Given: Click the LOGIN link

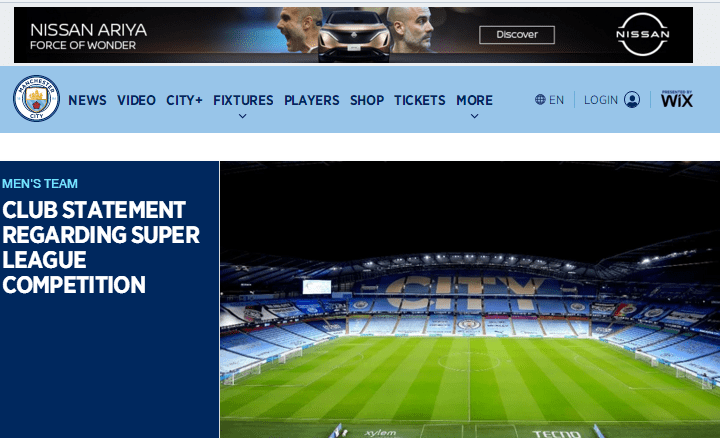Looking at the screenshot, I should (x=601, y=100).
